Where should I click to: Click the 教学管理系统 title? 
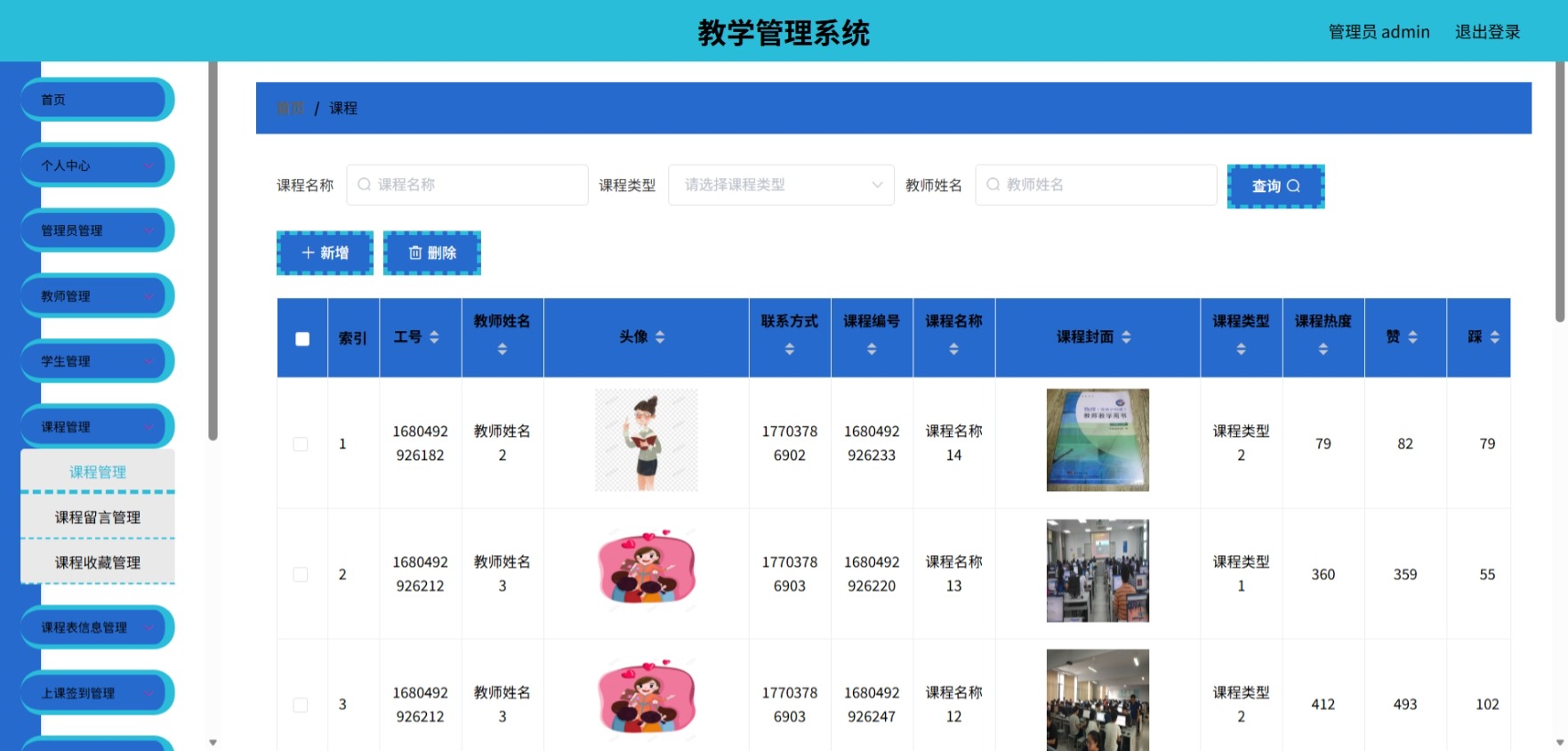784,33
